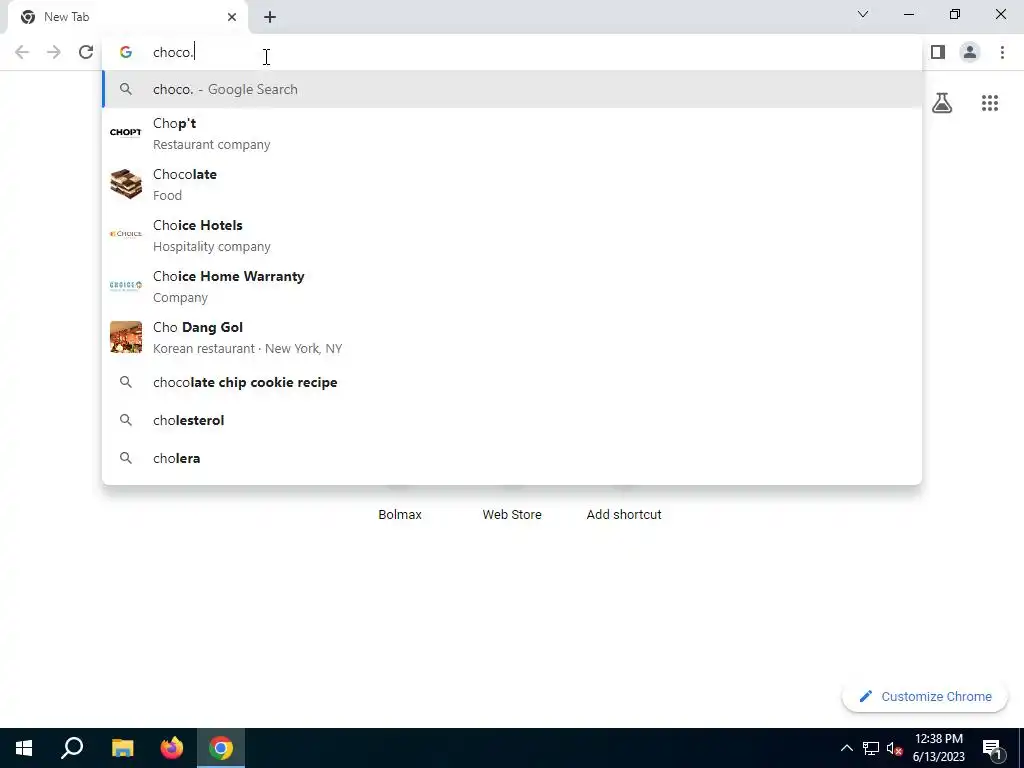
Task: Select the 'cholesterol' suggestion
Action: coord(512,420)
